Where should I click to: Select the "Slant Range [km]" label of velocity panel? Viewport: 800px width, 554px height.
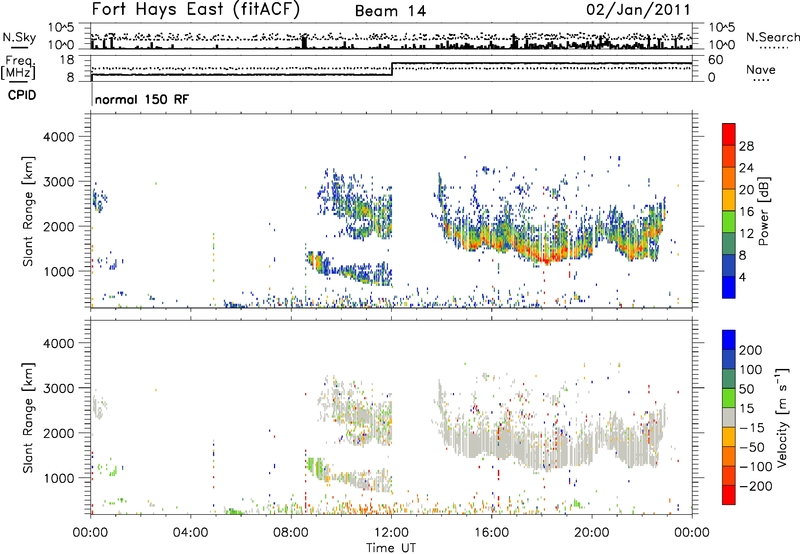click(x=28, y=417)
